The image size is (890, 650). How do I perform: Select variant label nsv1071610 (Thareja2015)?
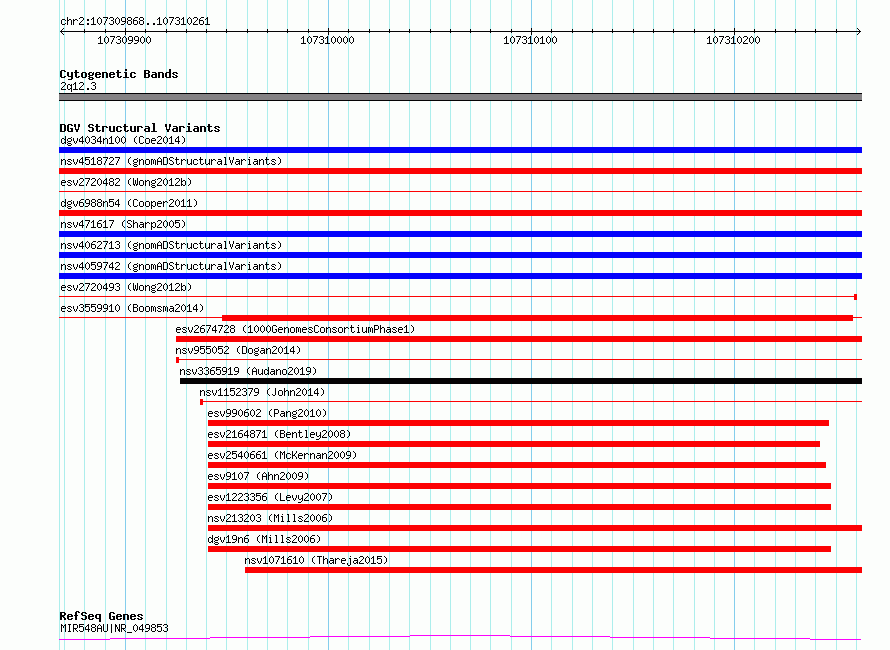click(x=316, y=560)
